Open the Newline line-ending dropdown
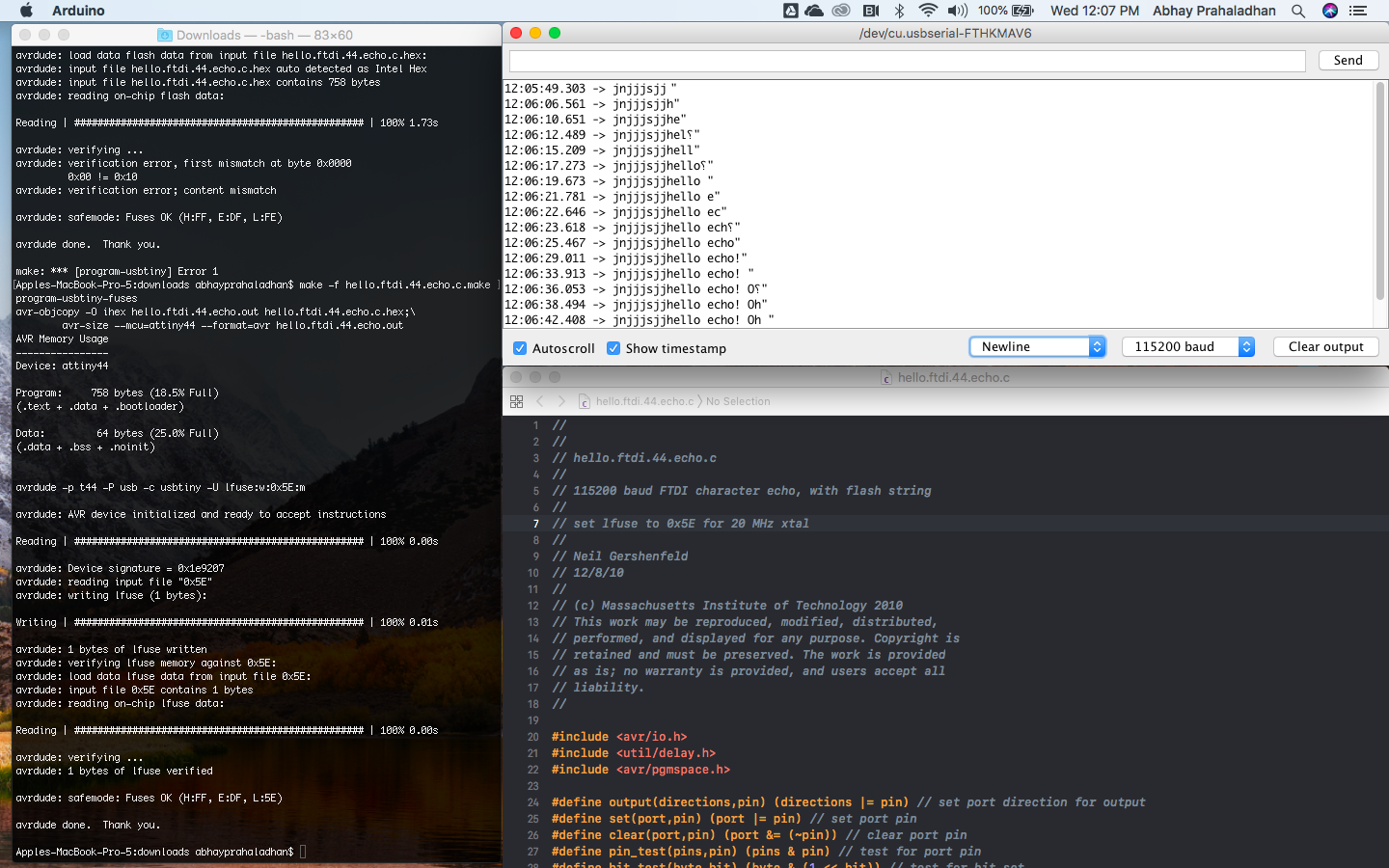The height and width of the screenshot is (868, 1389). pos(1037,346)
